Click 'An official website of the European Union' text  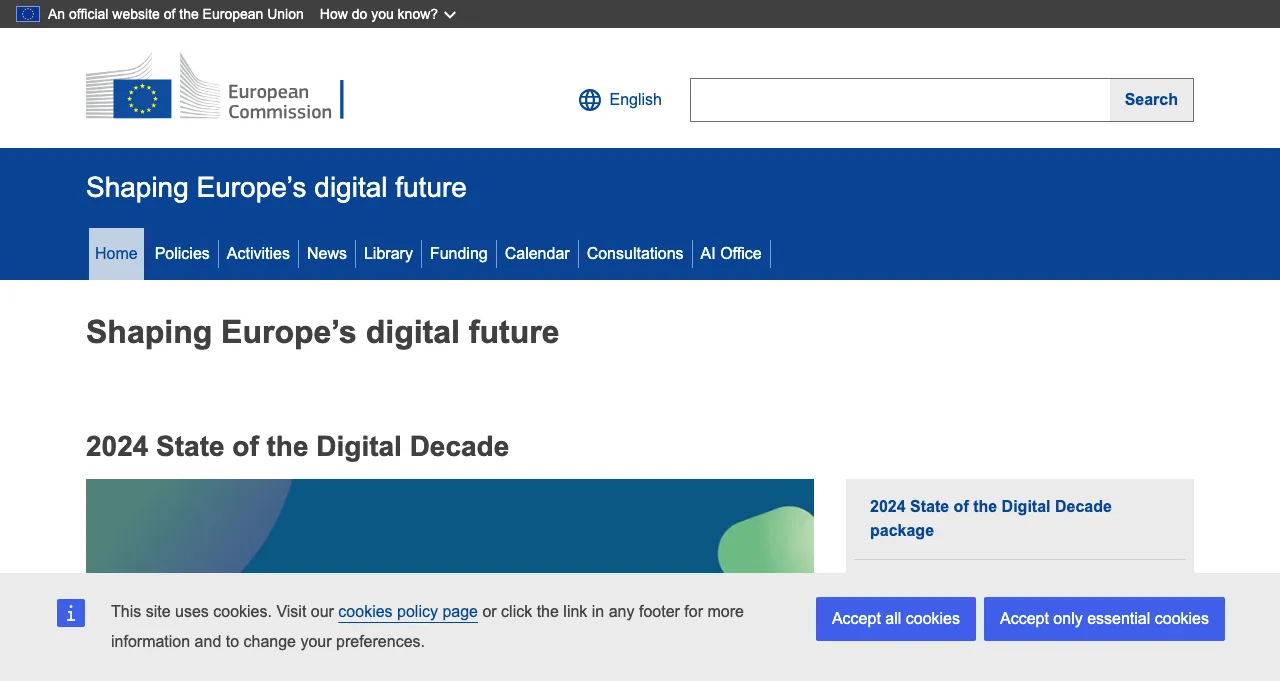click(176, 14)
